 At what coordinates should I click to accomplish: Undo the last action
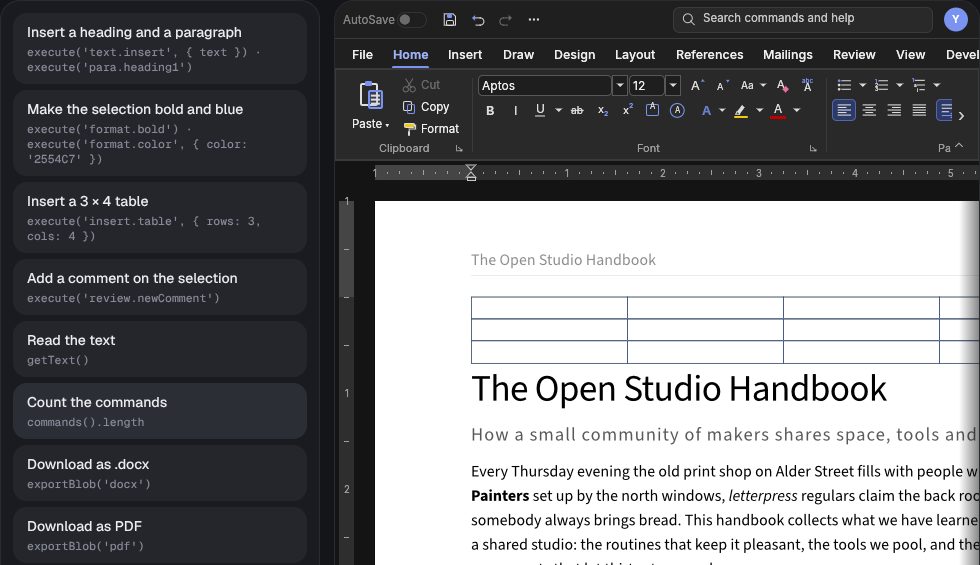coord(478,20)
